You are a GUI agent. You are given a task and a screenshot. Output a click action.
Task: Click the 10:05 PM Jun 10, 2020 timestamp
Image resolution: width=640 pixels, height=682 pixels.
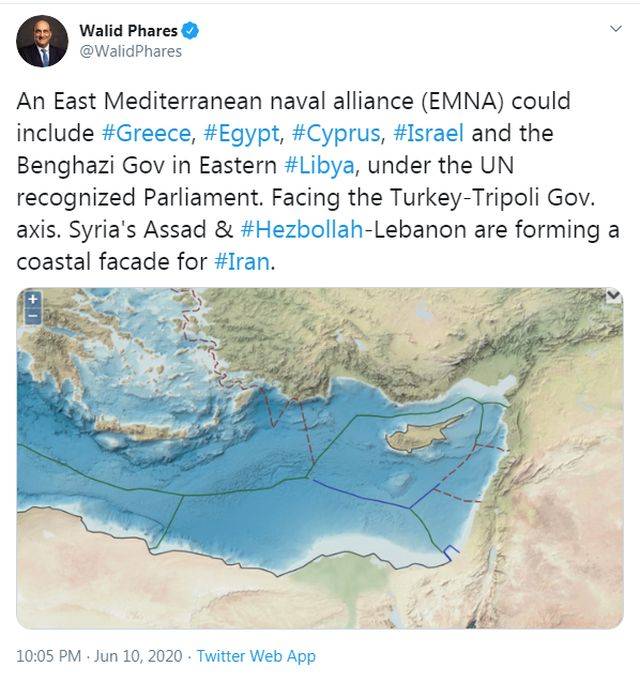[99, 656]
